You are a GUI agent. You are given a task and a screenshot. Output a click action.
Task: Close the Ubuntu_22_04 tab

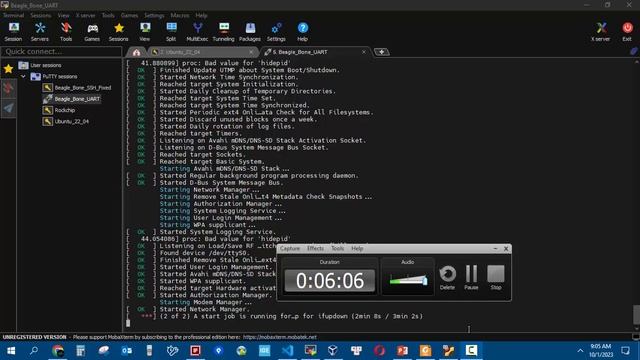coord(251,52)
